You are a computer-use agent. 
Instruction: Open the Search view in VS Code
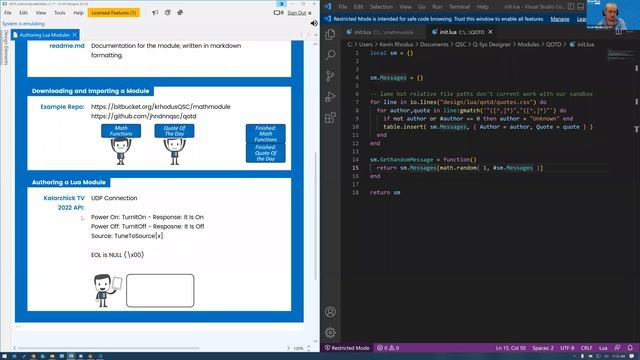tap(330, 55)
